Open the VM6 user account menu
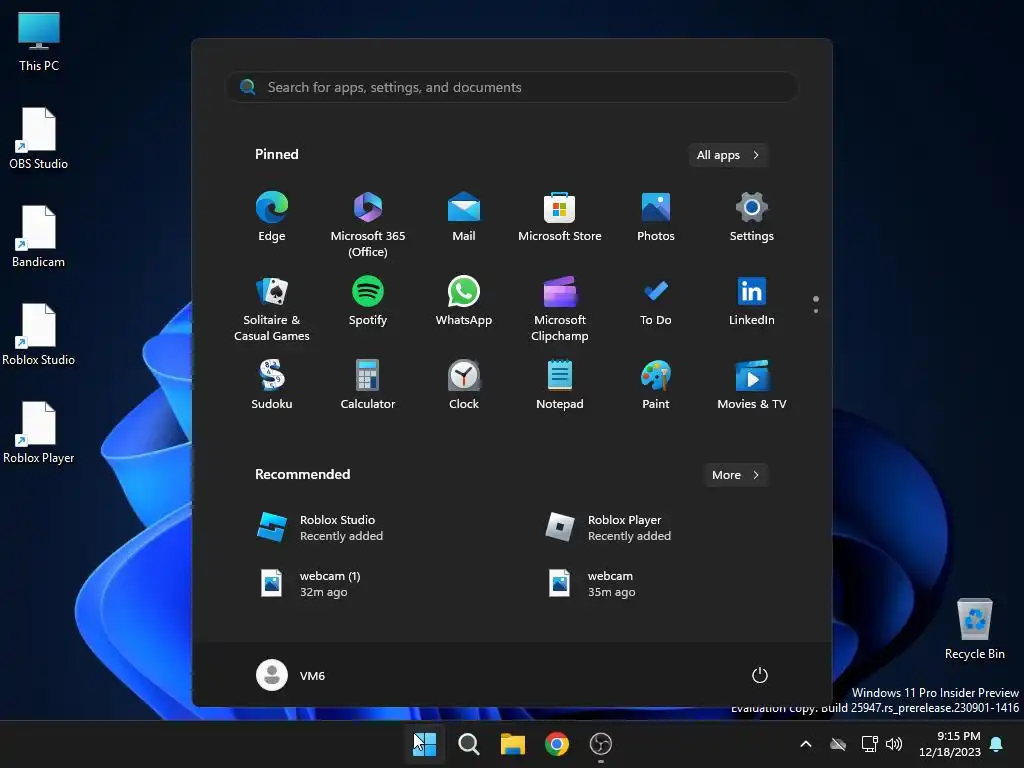The image size is (1024, 768). tap(291, 675)
